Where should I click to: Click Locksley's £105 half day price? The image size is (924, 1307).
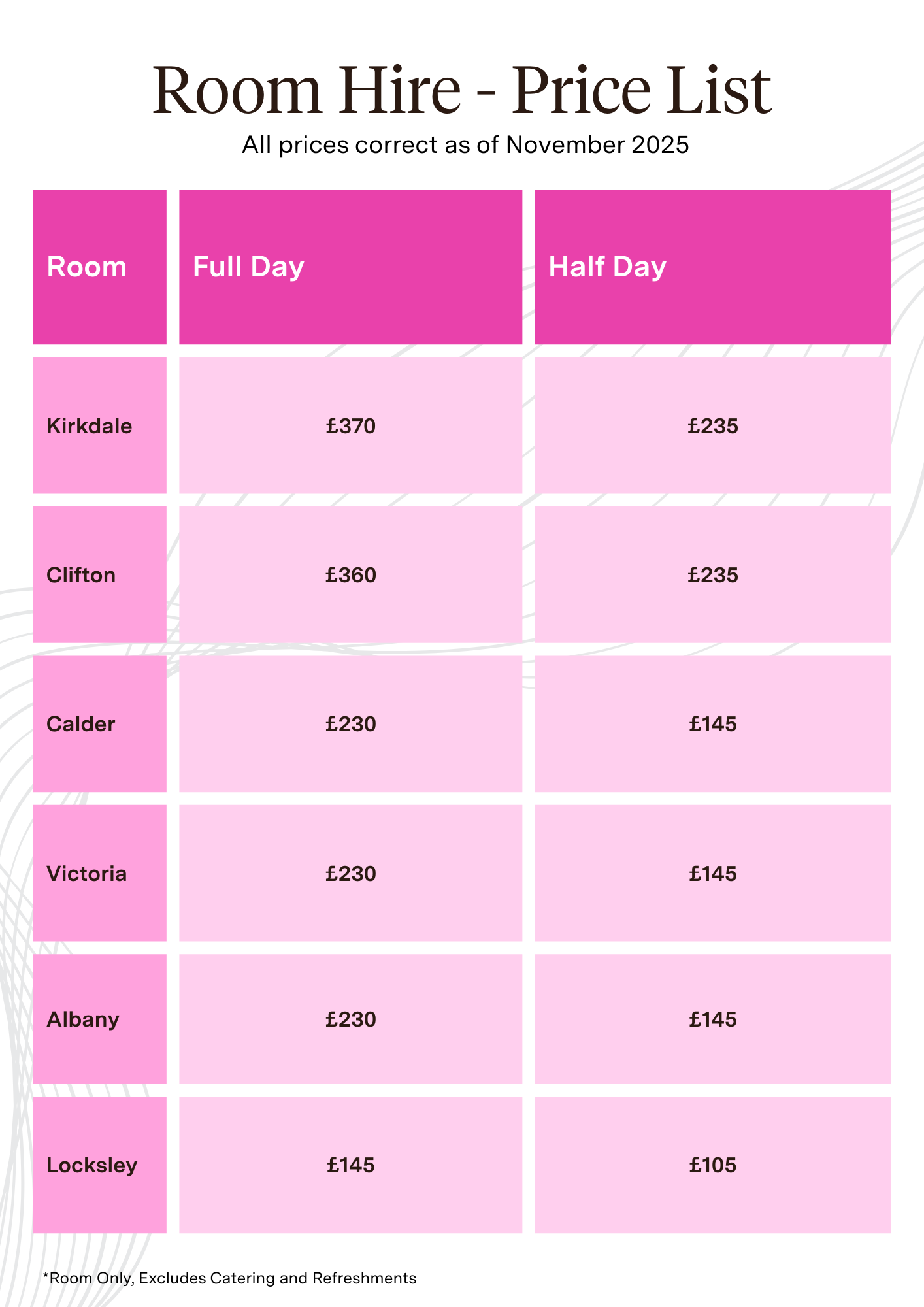(x=712, y=1165)
